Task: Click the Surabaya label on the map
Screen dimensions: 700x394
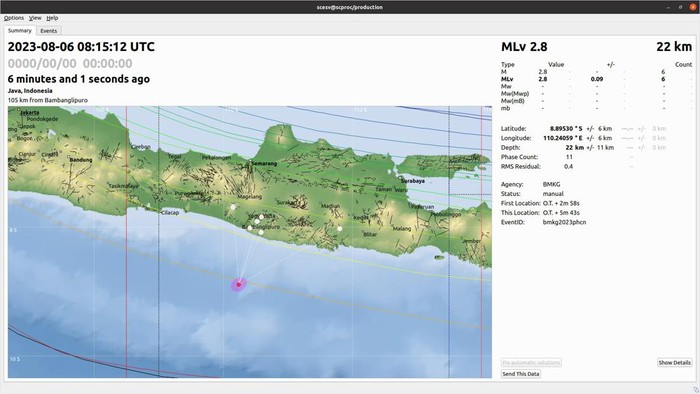Action: [412, 181]
